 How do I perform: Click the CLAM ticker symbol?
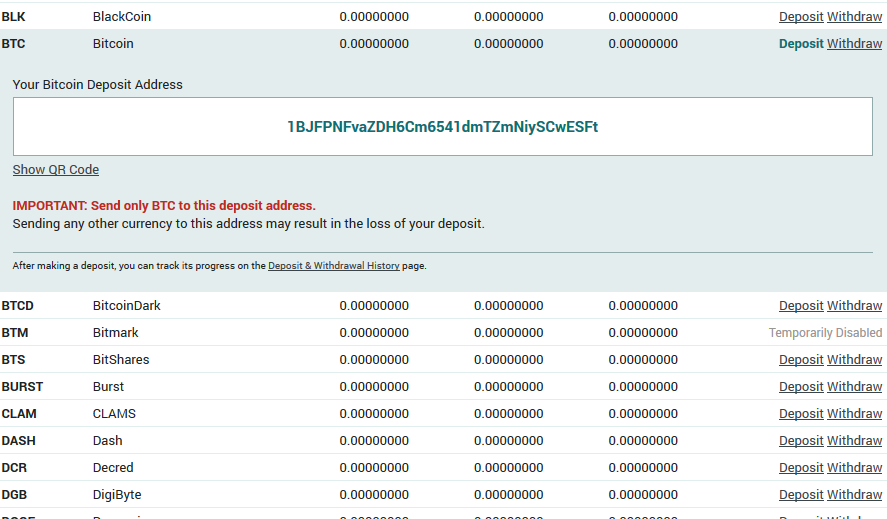[x=19, y=414]
